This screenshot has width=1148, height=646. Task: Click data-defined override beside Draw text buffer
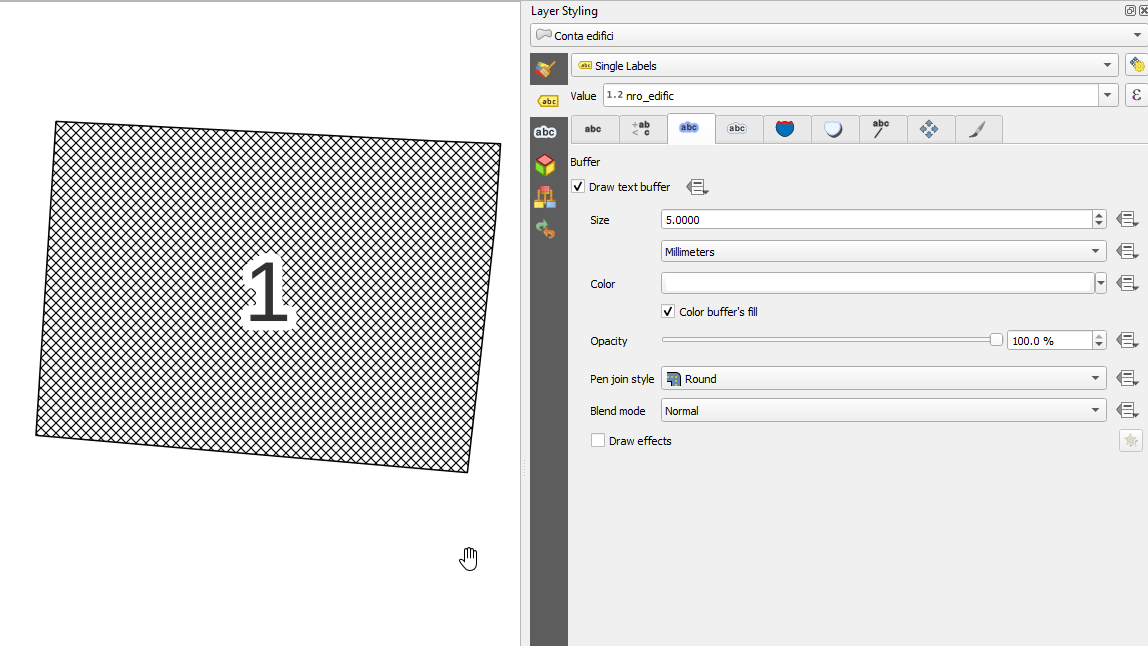[697, 187]
